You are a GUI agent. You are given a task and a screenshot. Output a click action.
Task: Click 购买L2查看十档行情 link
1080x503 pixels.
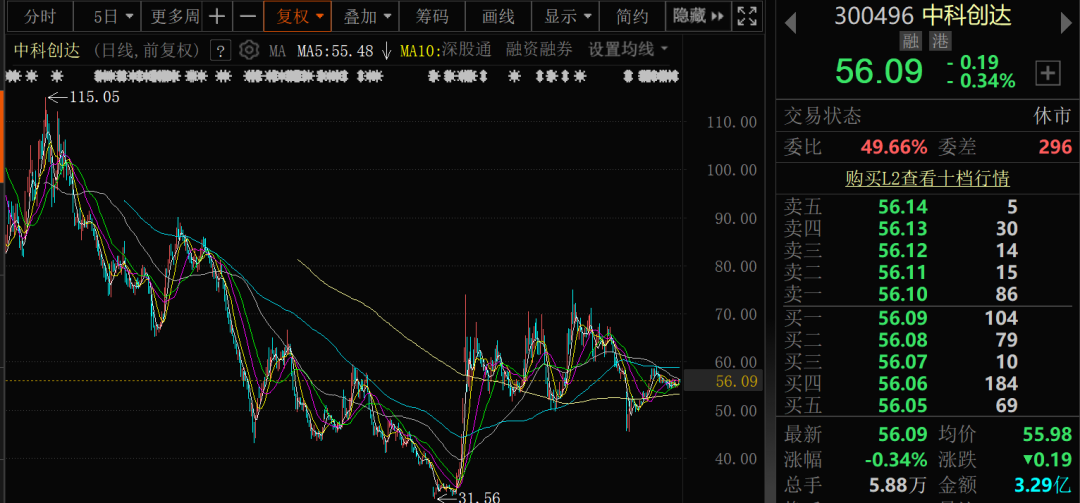pyautogui.click(x=926, y=179)
